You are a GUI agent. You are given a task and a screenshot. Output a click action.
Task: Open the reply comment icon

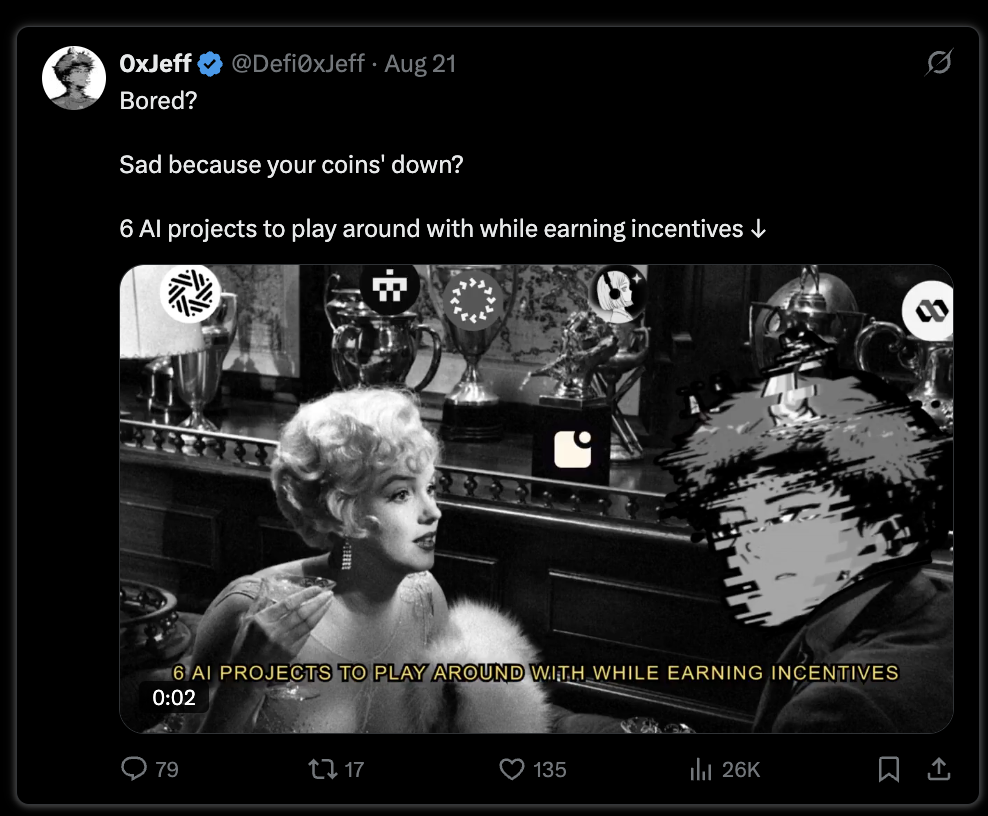point(134,769)
